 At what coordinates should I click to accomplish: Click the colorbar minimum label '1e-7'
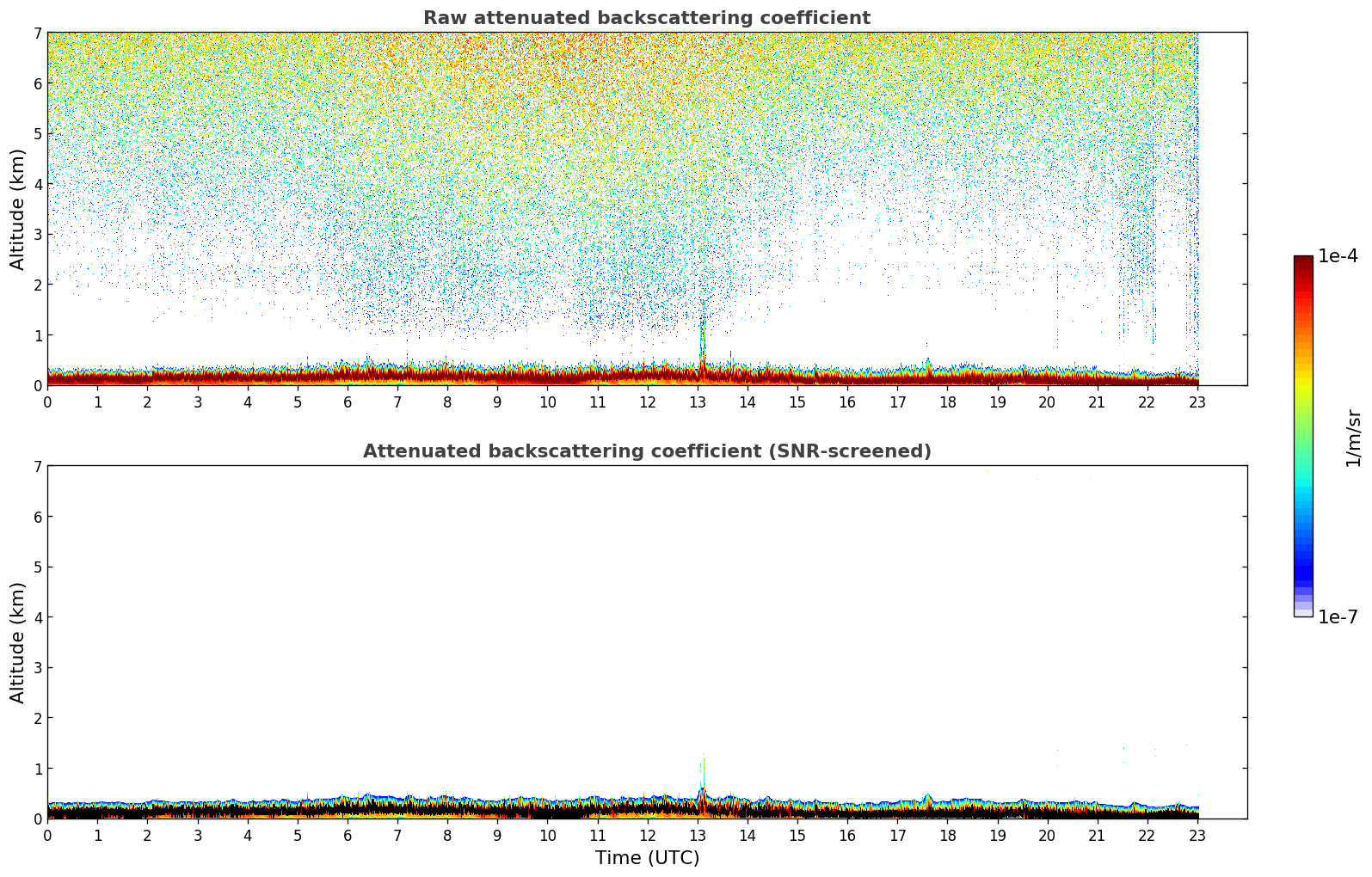pos(1338,617)
